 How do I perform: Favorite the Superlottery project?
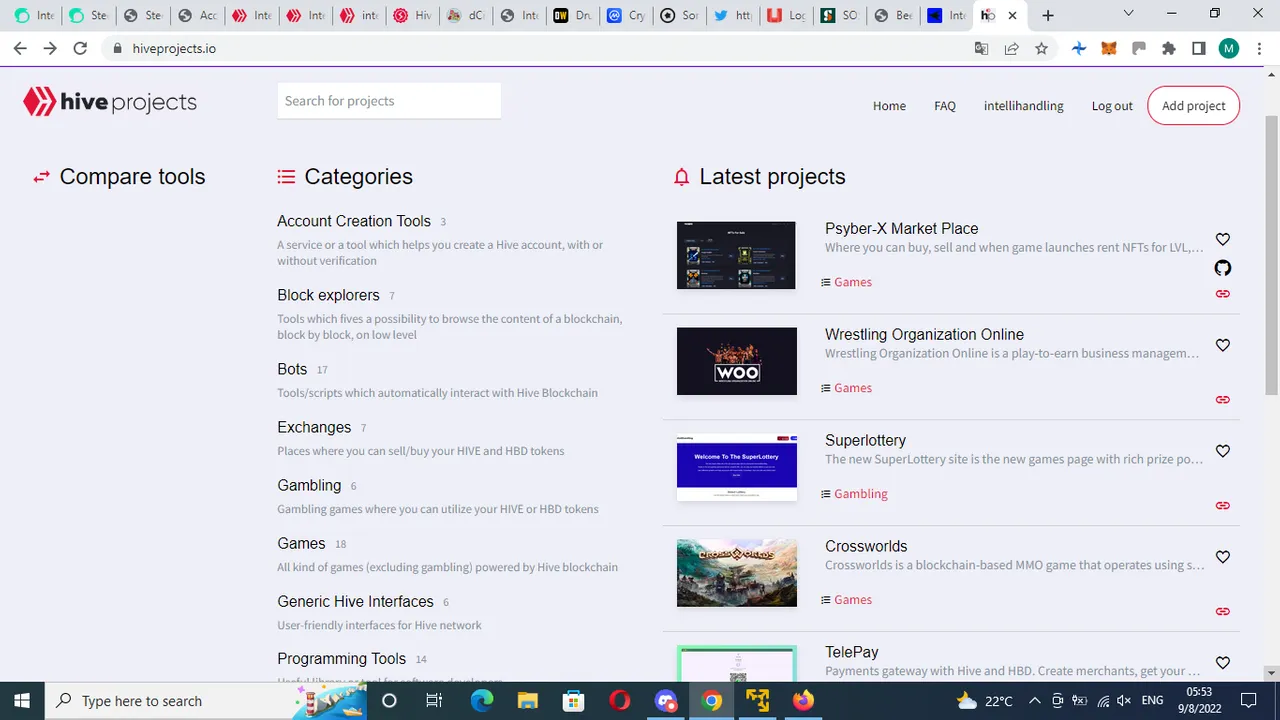pos(1222,451)
